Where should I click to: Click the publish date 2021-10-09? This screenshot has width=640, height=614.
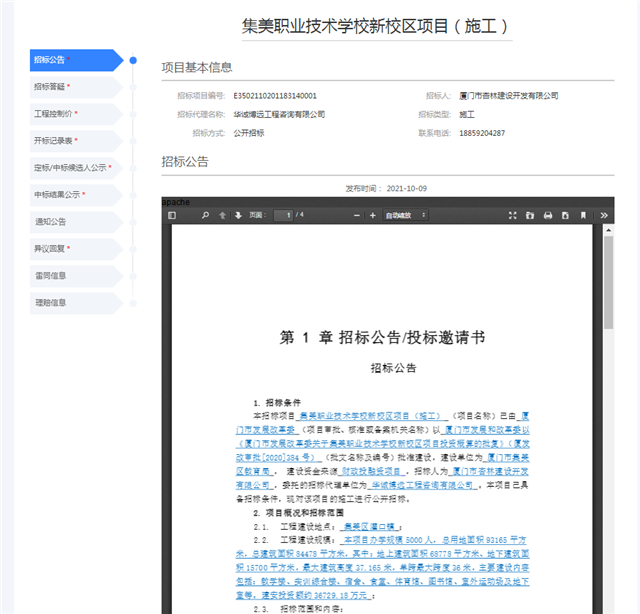pos(407,189)
